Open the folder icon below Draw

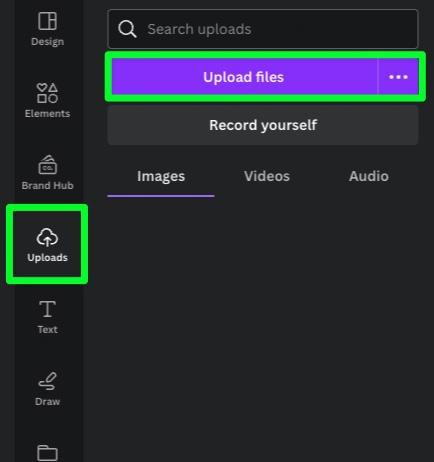(47, 453)
